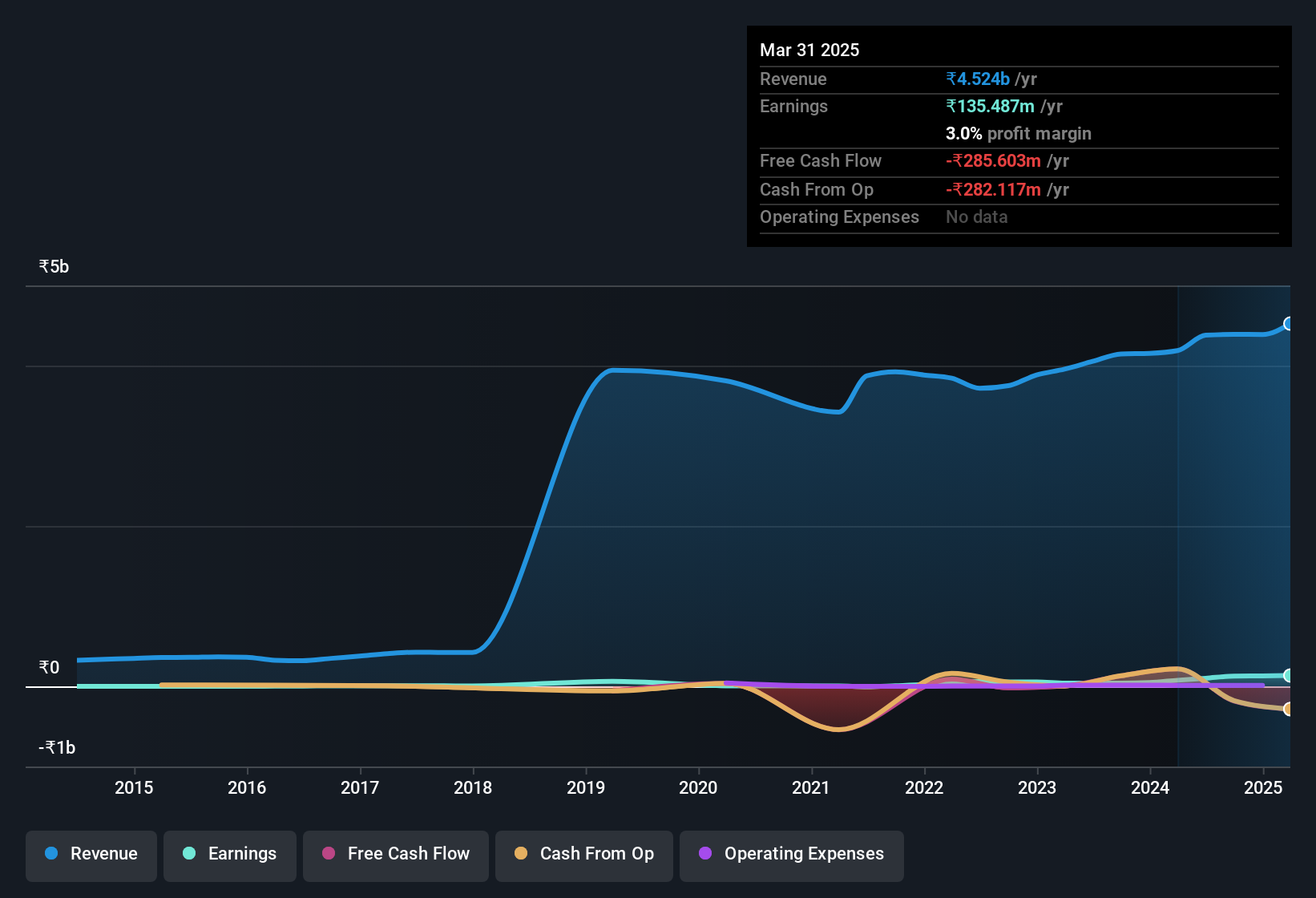Click the -₹282.117m cash from op value
Viewport: 1316px width, 898px height.
pyautogui.click(x=993, y=190)
